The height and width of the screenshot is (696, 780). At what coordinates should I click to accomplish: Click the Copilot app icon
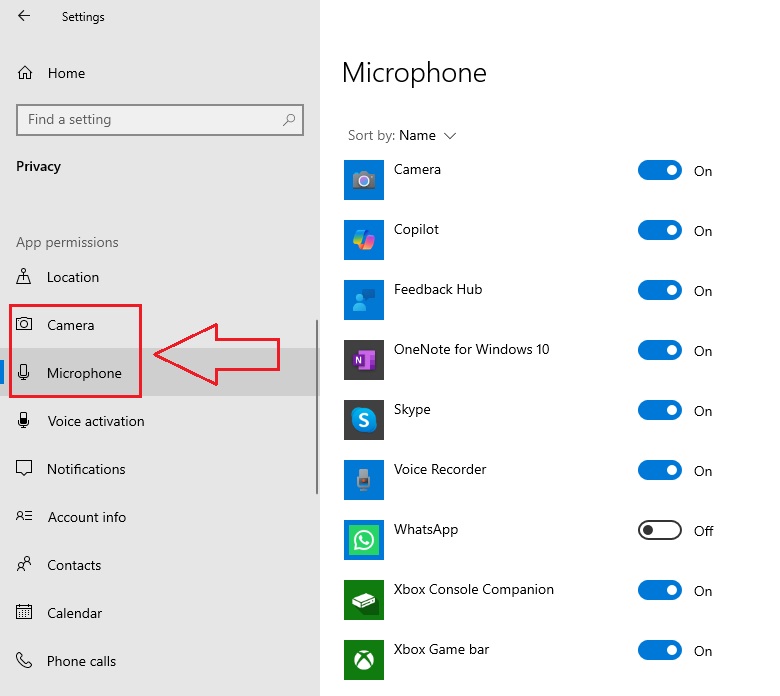[363, 240]
